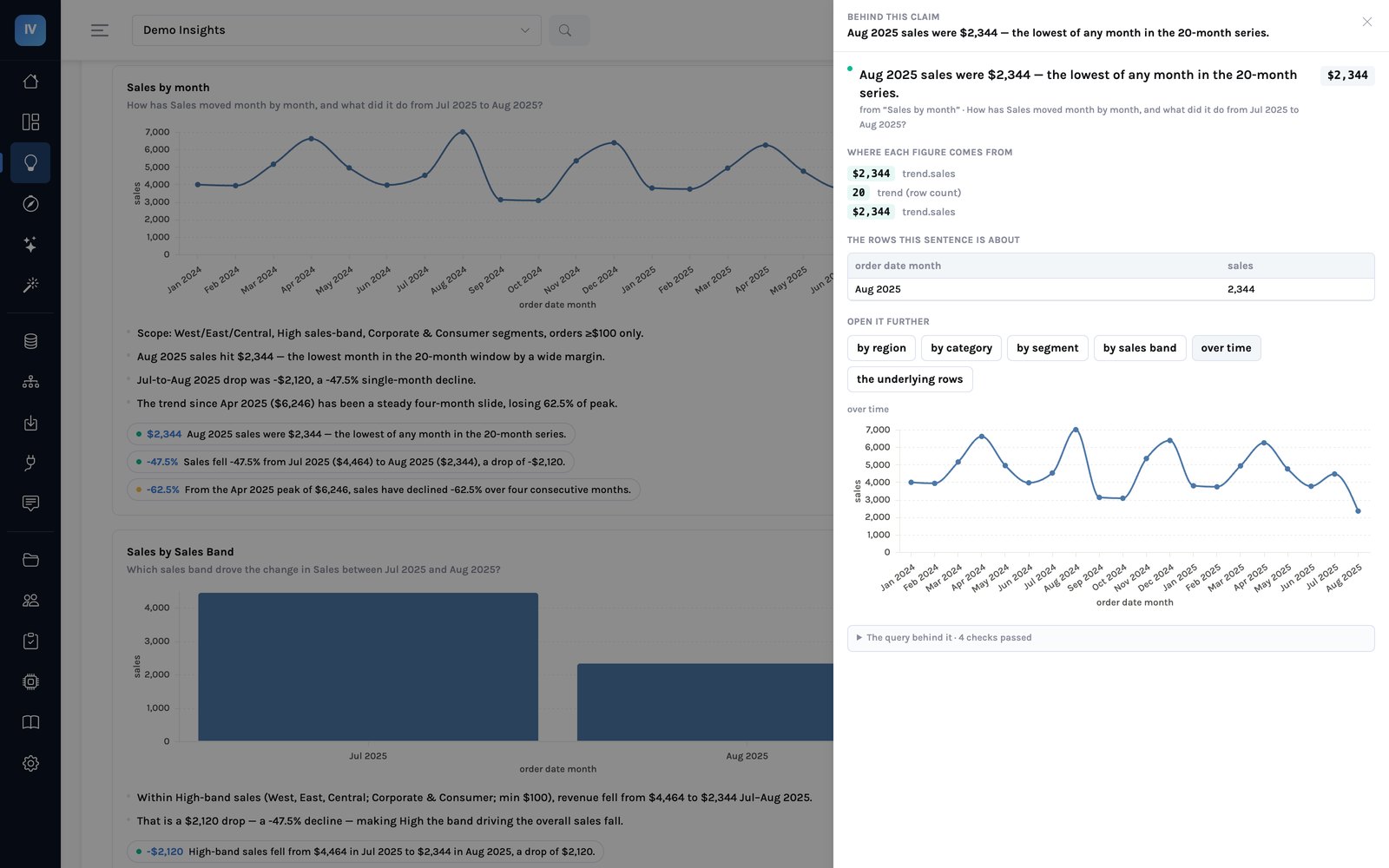Image resolution: width=1389 pixels, height=868 pixels.
Task: Select the 'by region' breakdown
Action: coord(881,348)
